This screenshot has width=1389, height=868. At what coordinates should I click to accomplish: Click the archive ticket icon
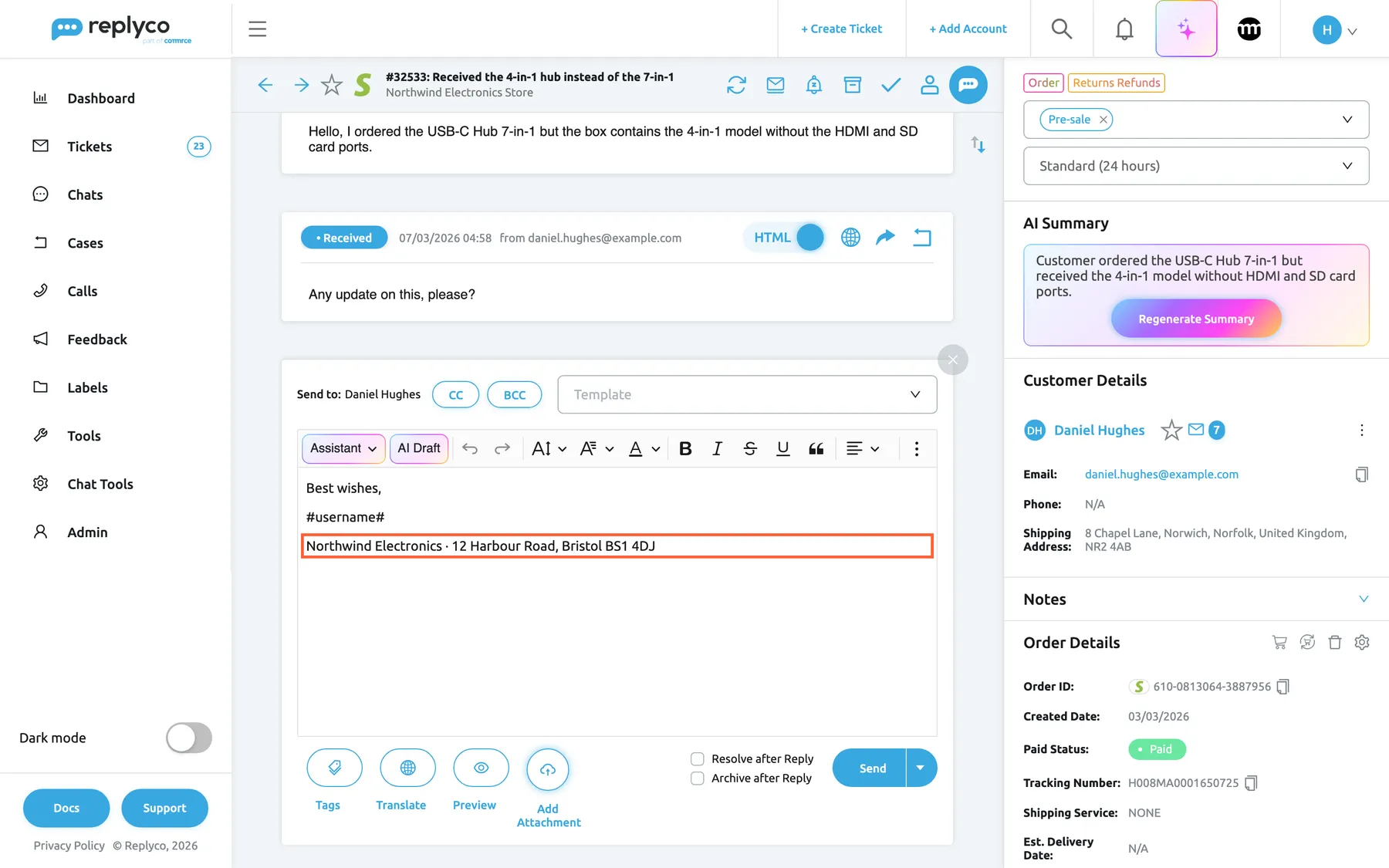point(852,85)
